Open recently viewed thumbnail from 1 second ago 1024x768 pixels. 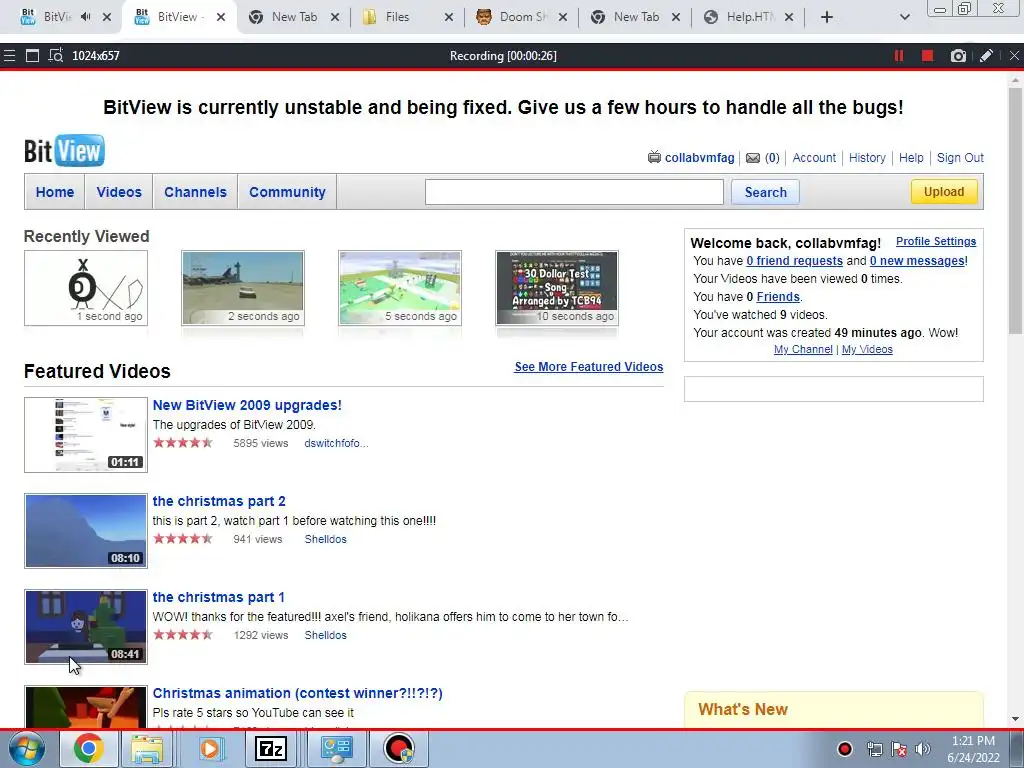click(x=86, y=288)
